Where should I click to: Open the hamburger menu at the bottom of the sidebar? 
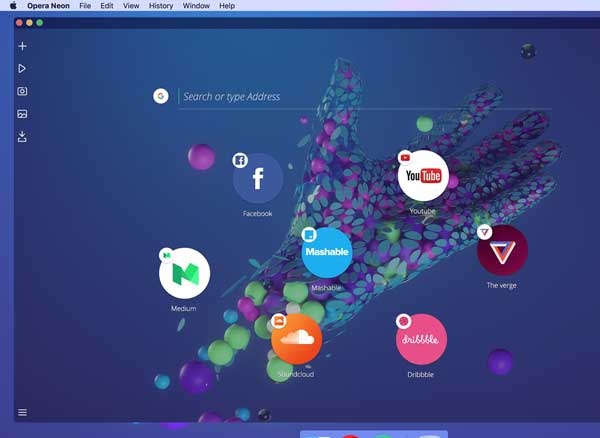coord(23,412)
